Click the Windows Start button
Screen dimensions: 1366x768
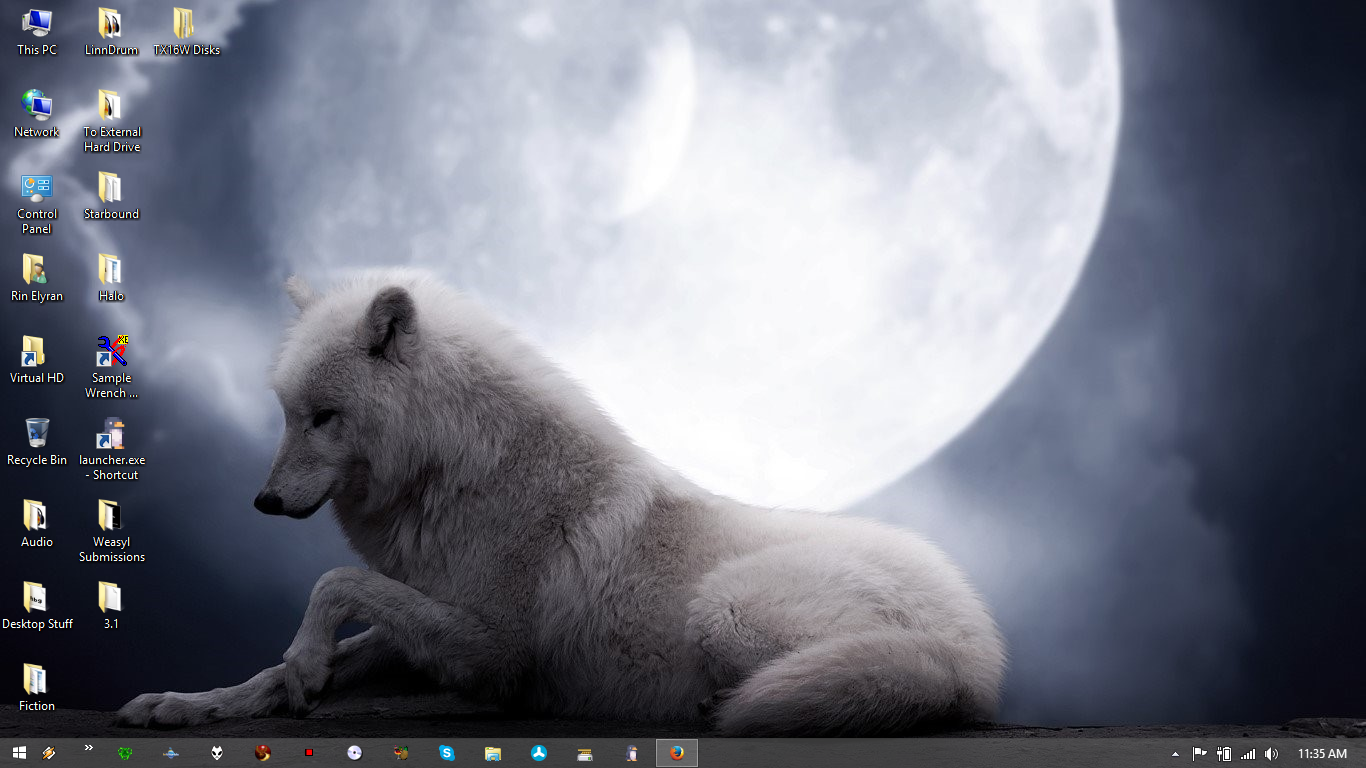[18, 753]
